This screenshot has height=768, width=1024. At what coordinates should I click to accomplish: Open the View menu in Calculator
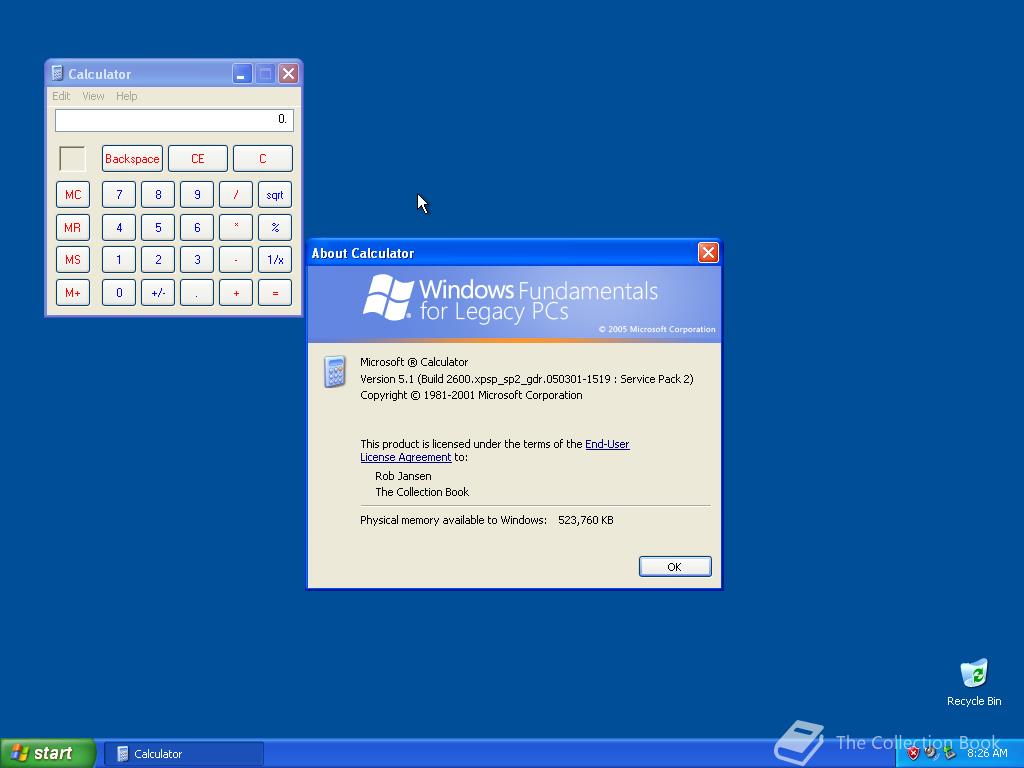tap(93, 96)
